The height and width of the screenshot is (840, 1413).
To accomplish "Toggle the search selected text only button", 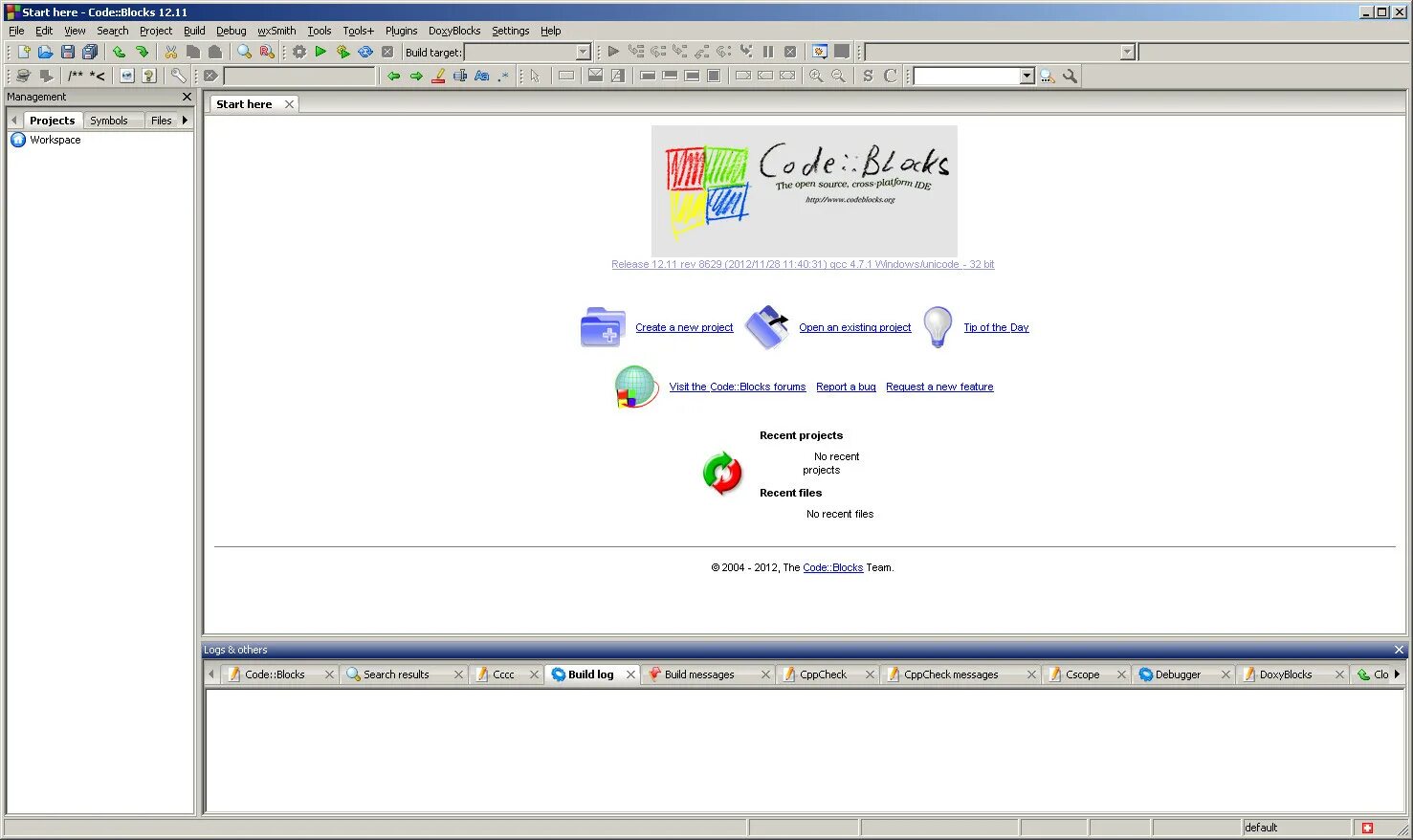I will point(460,76).
